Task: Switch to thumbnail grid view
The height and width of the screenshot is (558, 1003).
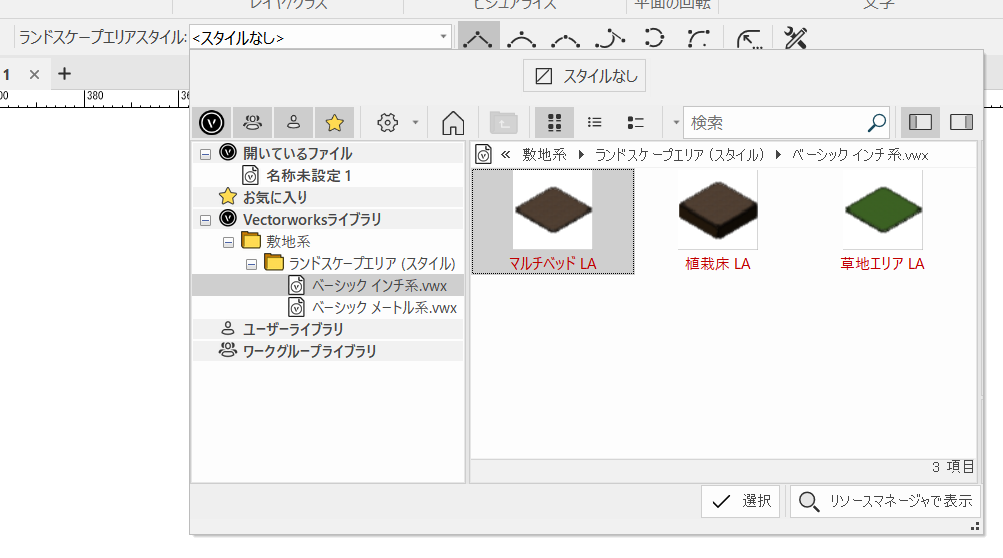Action: (554, 122)
